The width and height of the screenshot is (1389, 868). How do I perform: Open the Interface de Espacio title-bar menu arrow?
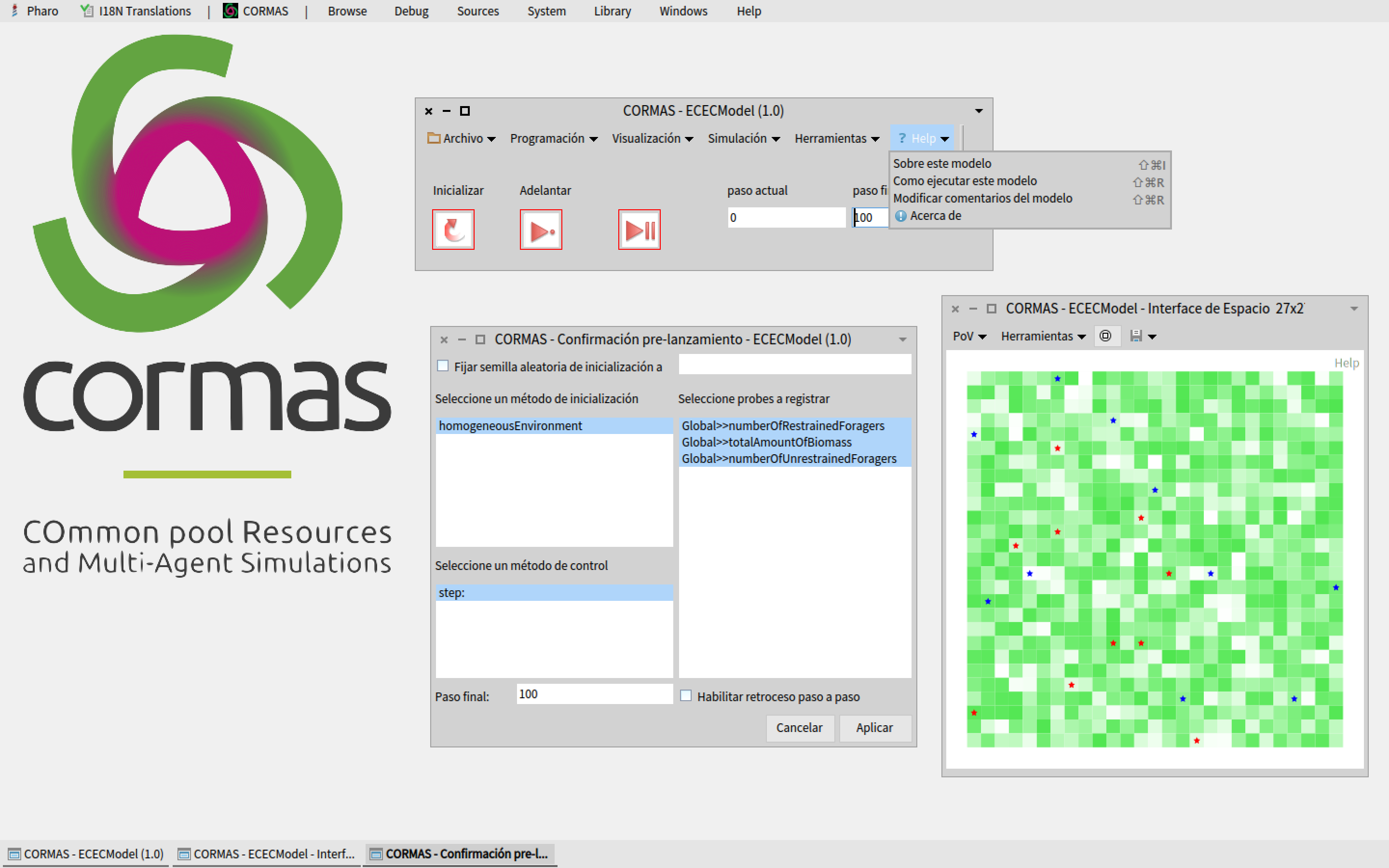1354,309
